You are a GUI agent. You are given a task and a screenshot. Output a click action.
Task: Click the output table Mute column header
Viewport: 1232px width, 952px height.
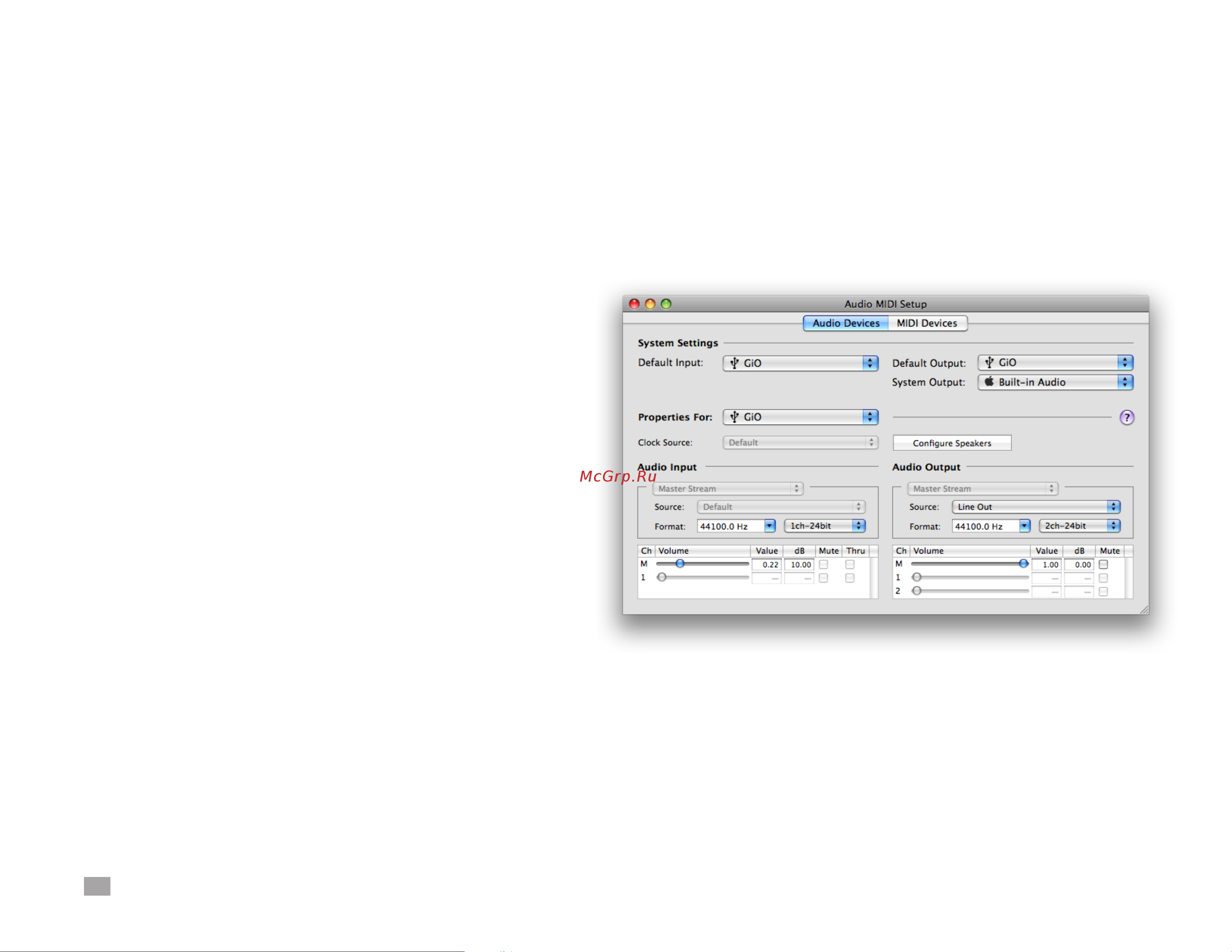coord(1110,551)
